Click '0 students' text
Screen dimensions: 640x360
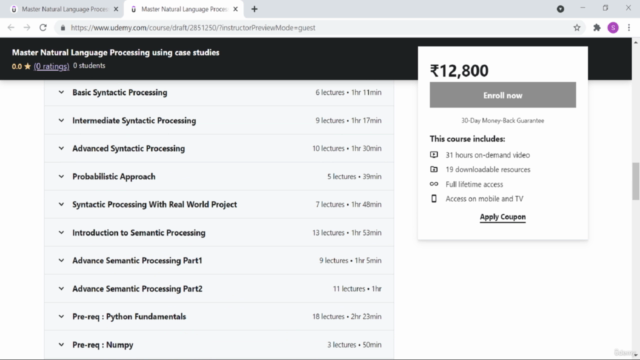(89, 66)
